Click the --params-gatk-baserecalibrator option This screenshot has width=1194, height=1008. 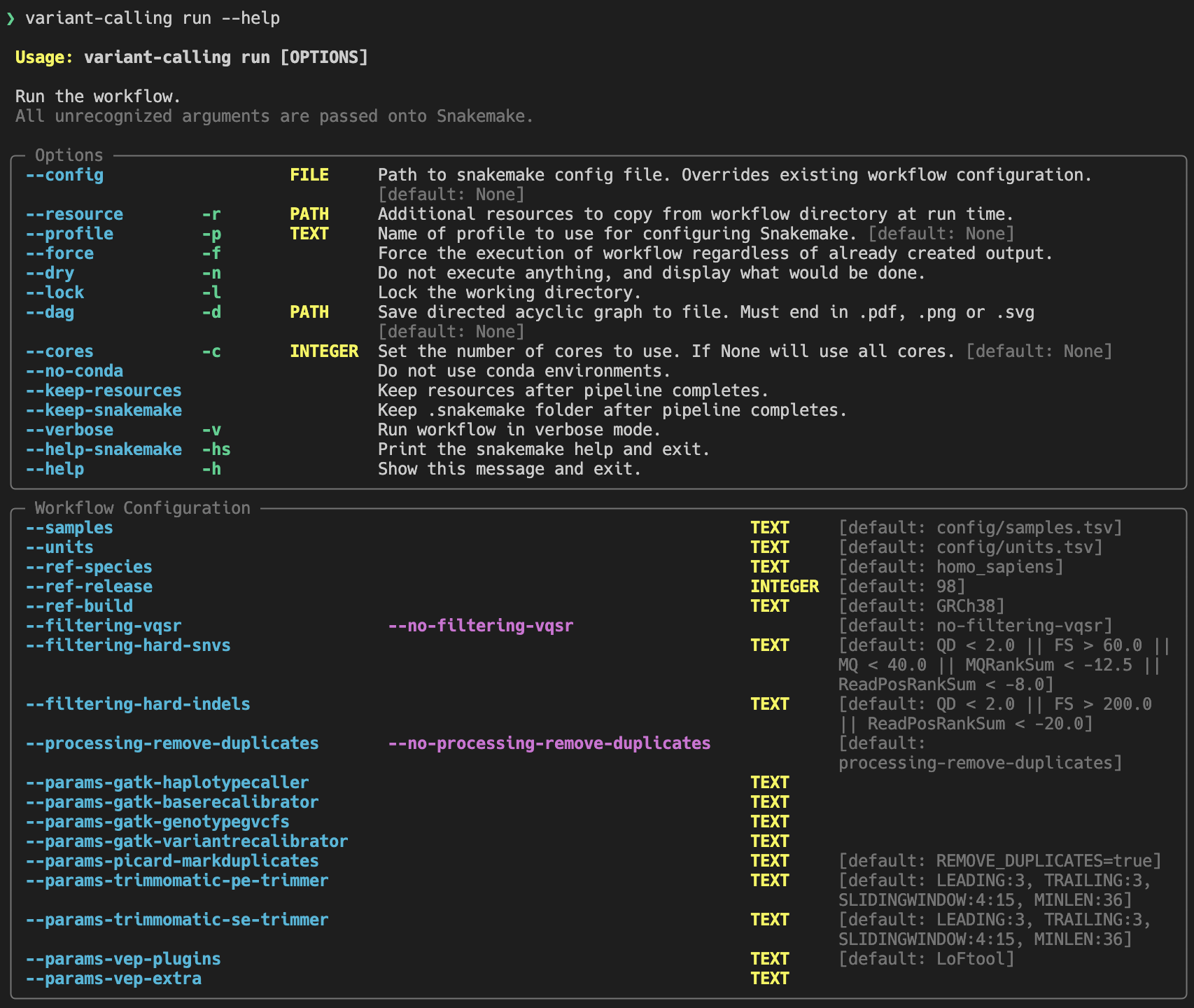point(172,802)
